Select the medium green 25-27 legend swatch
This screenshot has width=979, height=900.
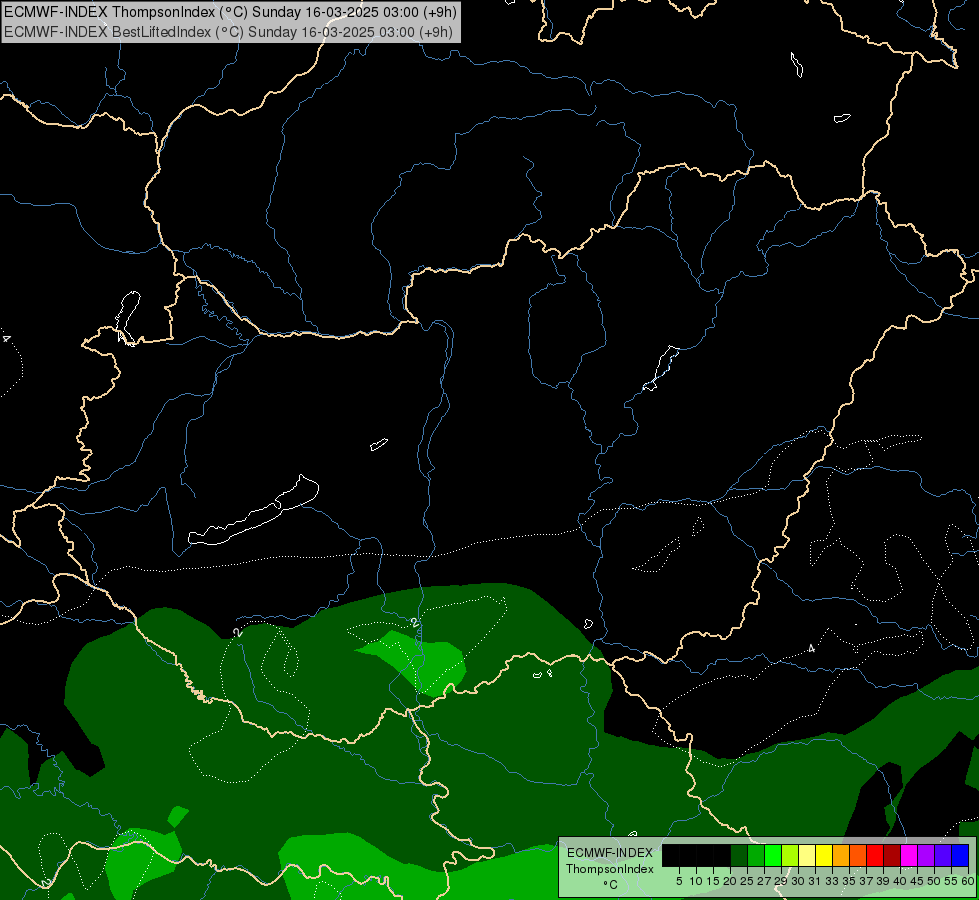[756, 855]
